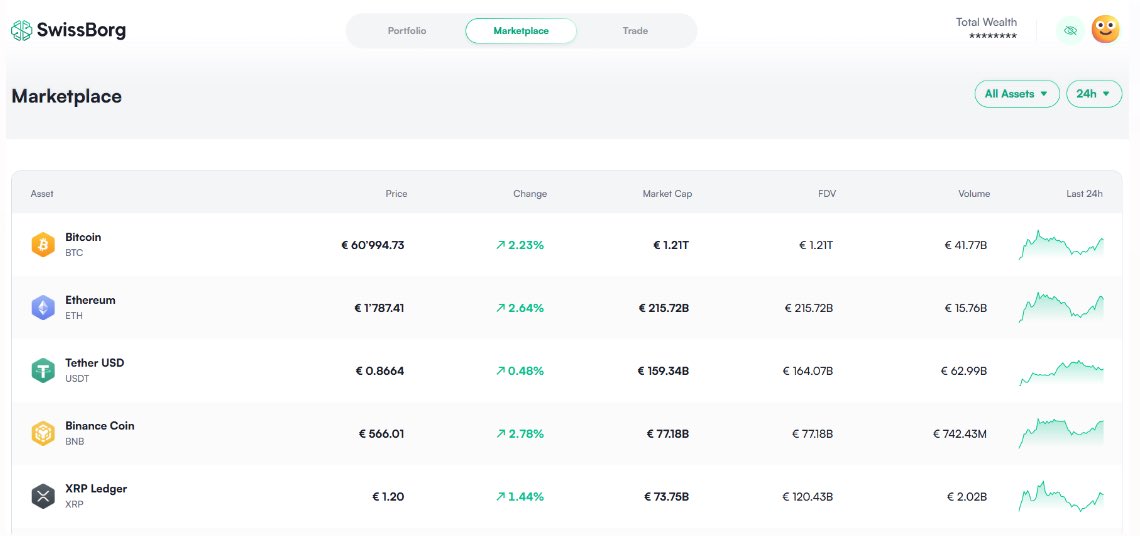
Task: Open the Tether USD asset name
Action: (x=95, y=363)
